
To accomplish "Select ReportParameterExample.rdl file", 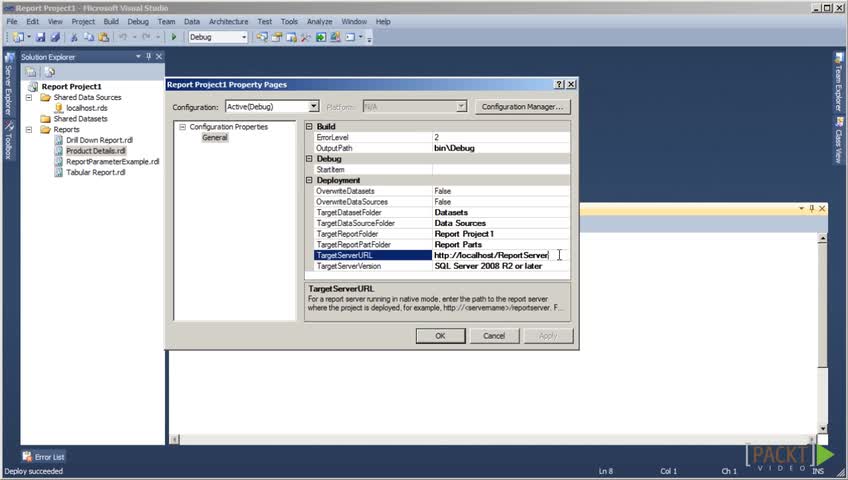I will pos(112,162).
